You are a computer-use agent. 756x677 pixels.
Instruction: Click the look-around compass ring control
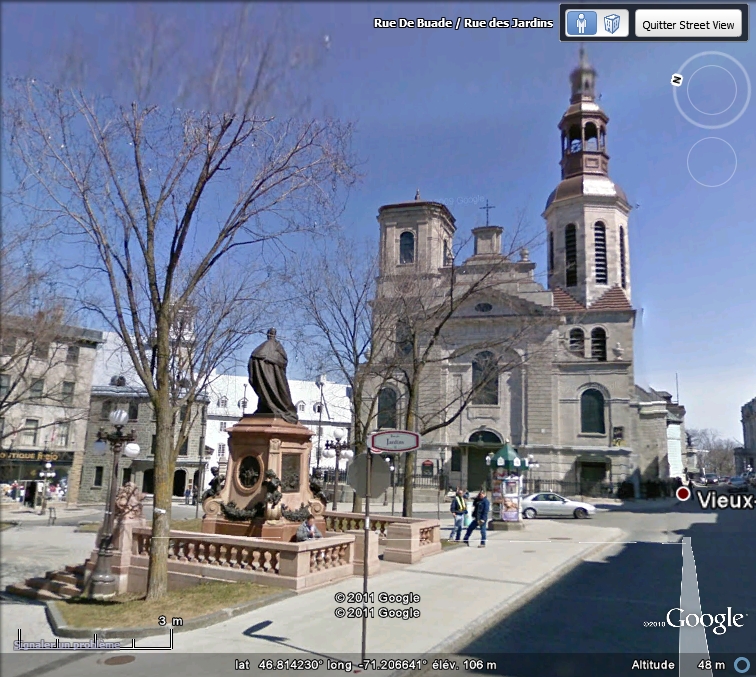711,90
